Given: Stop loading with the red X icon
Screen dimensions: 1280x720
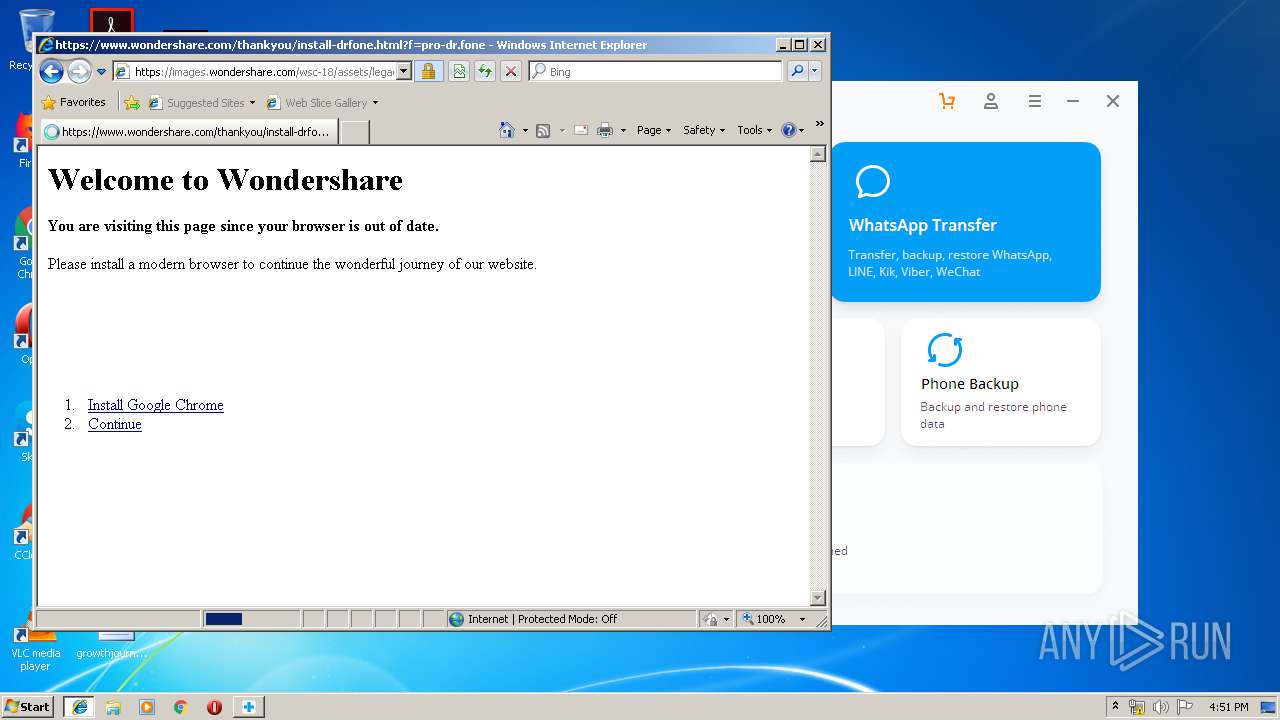Looking at the screenshot, I should [x=511, y=71].
